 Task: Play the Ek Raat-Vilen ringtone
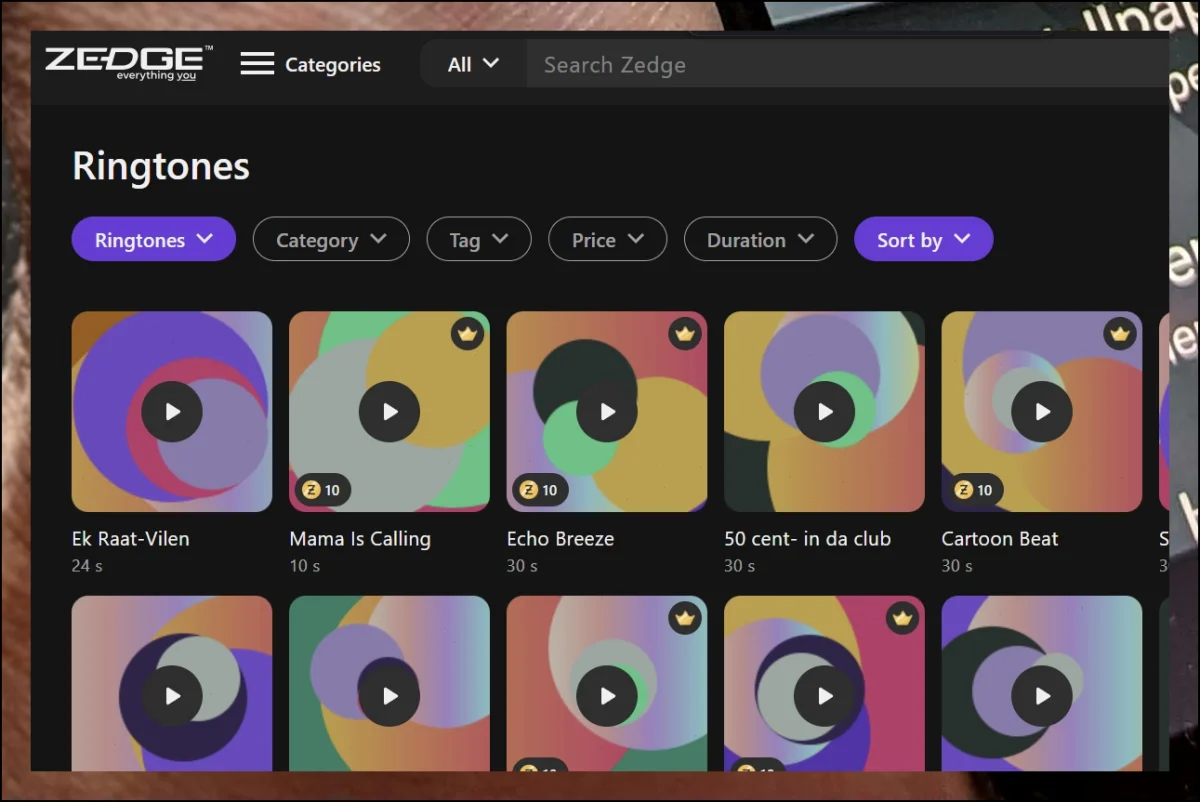(x=172, y=411)
